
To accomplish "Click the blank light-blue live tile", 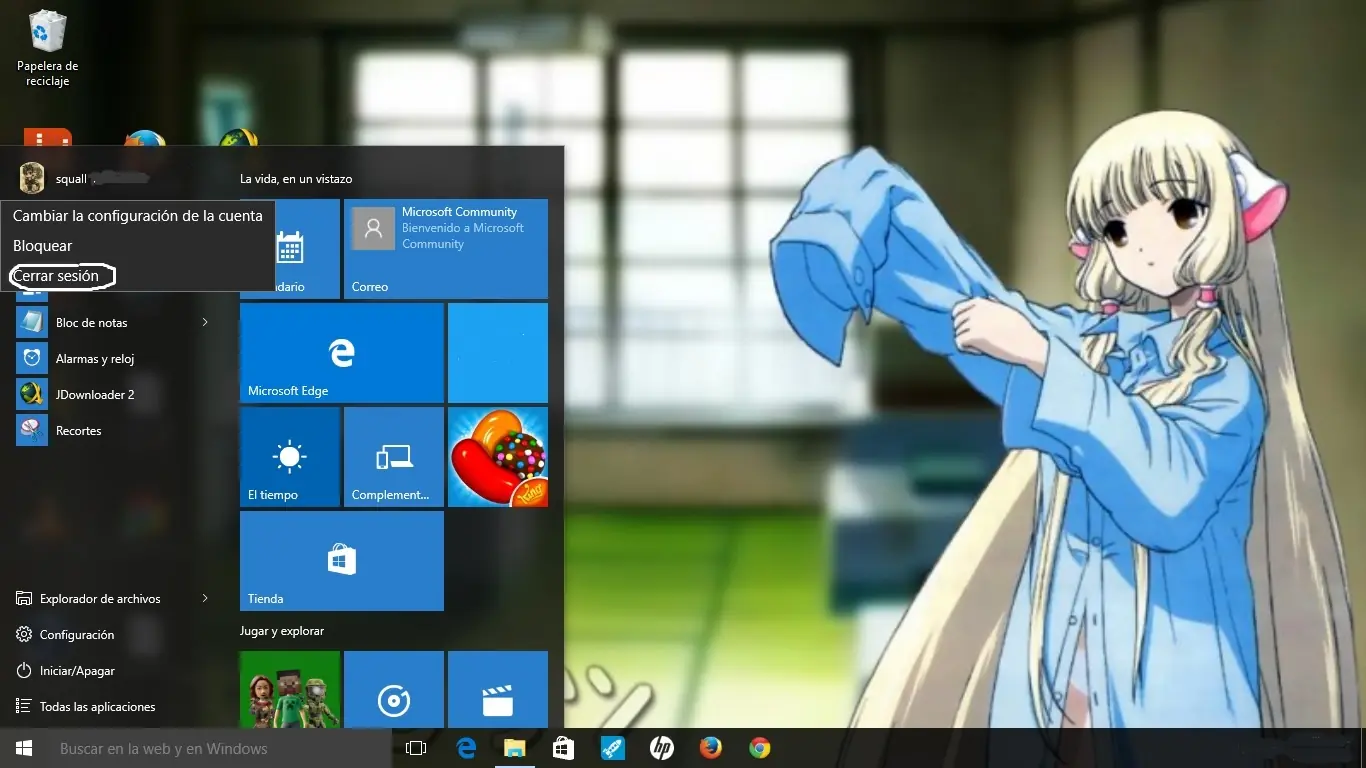I will tap(498, 353).
